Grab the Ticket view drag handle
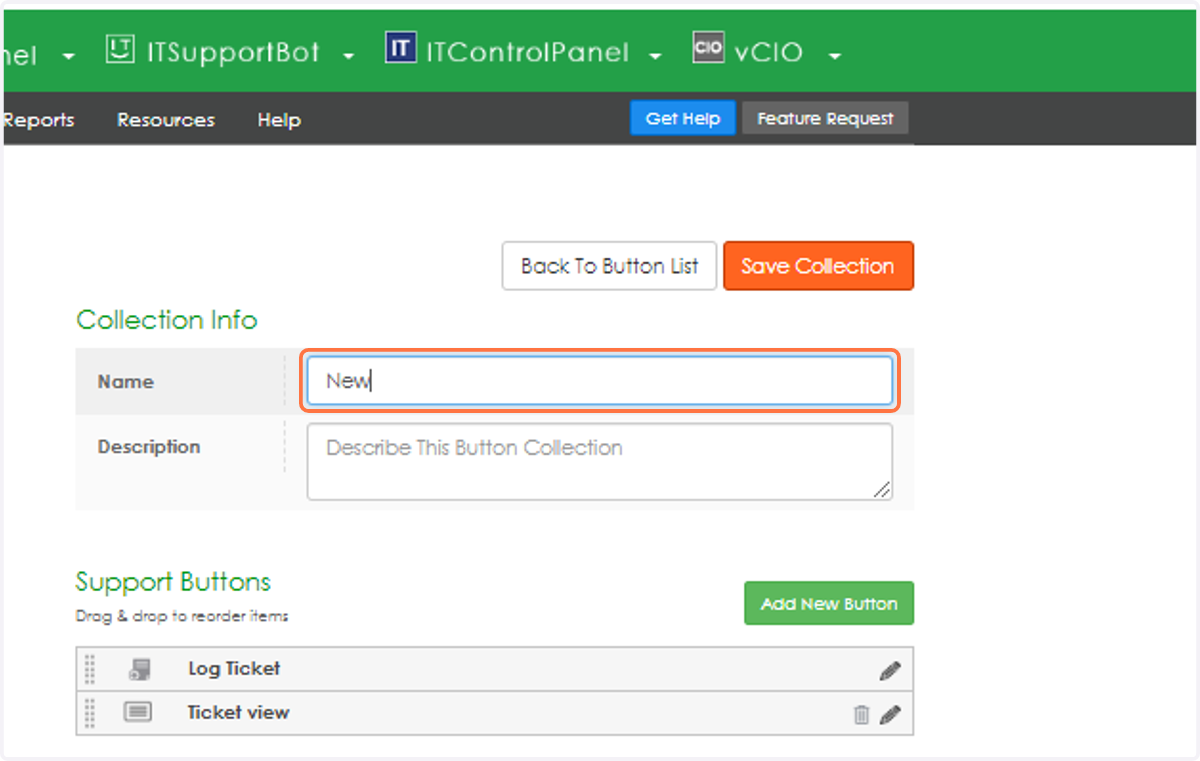The image size is (1200, 761). pos(90,713)
